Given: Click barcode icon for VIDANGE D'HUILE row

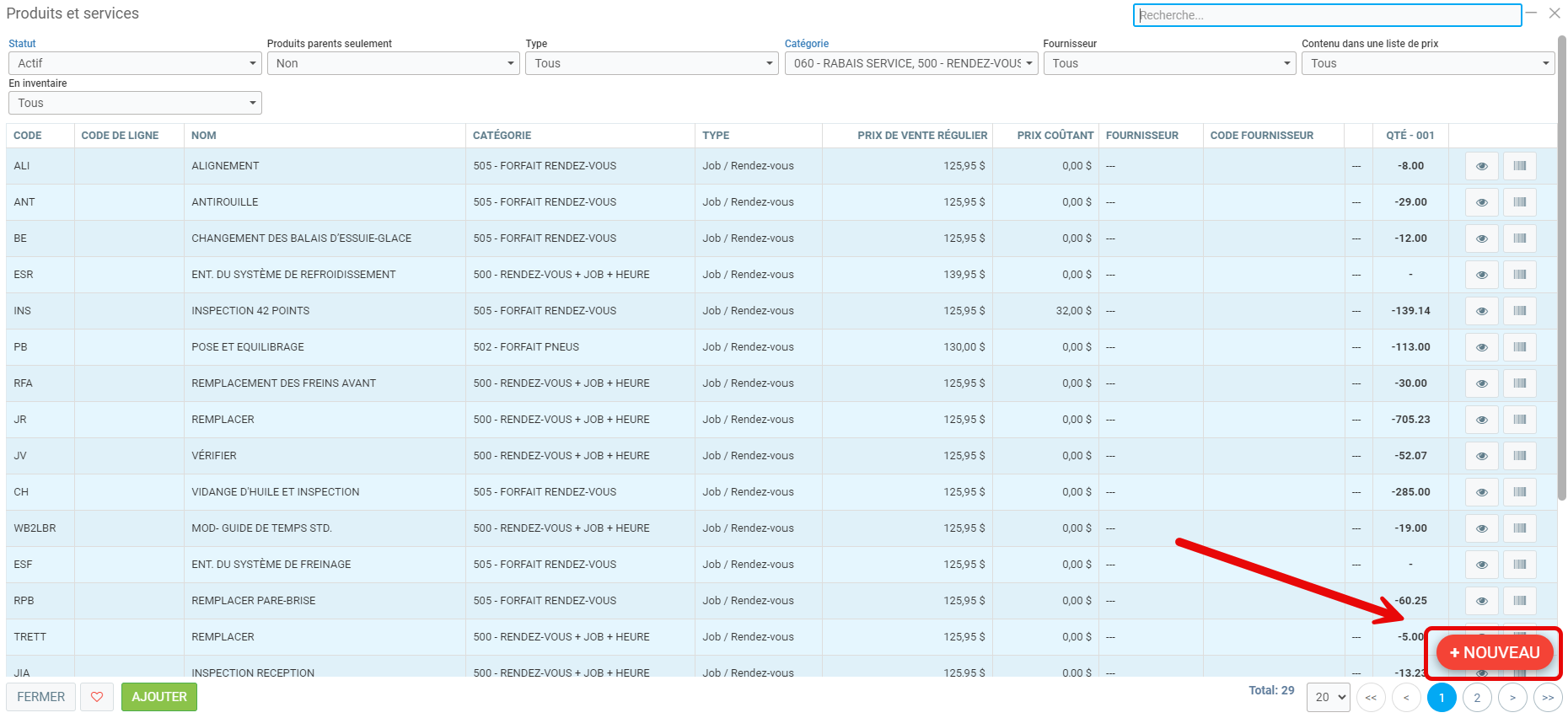Looking at the screenshot, I should 1519,492.
